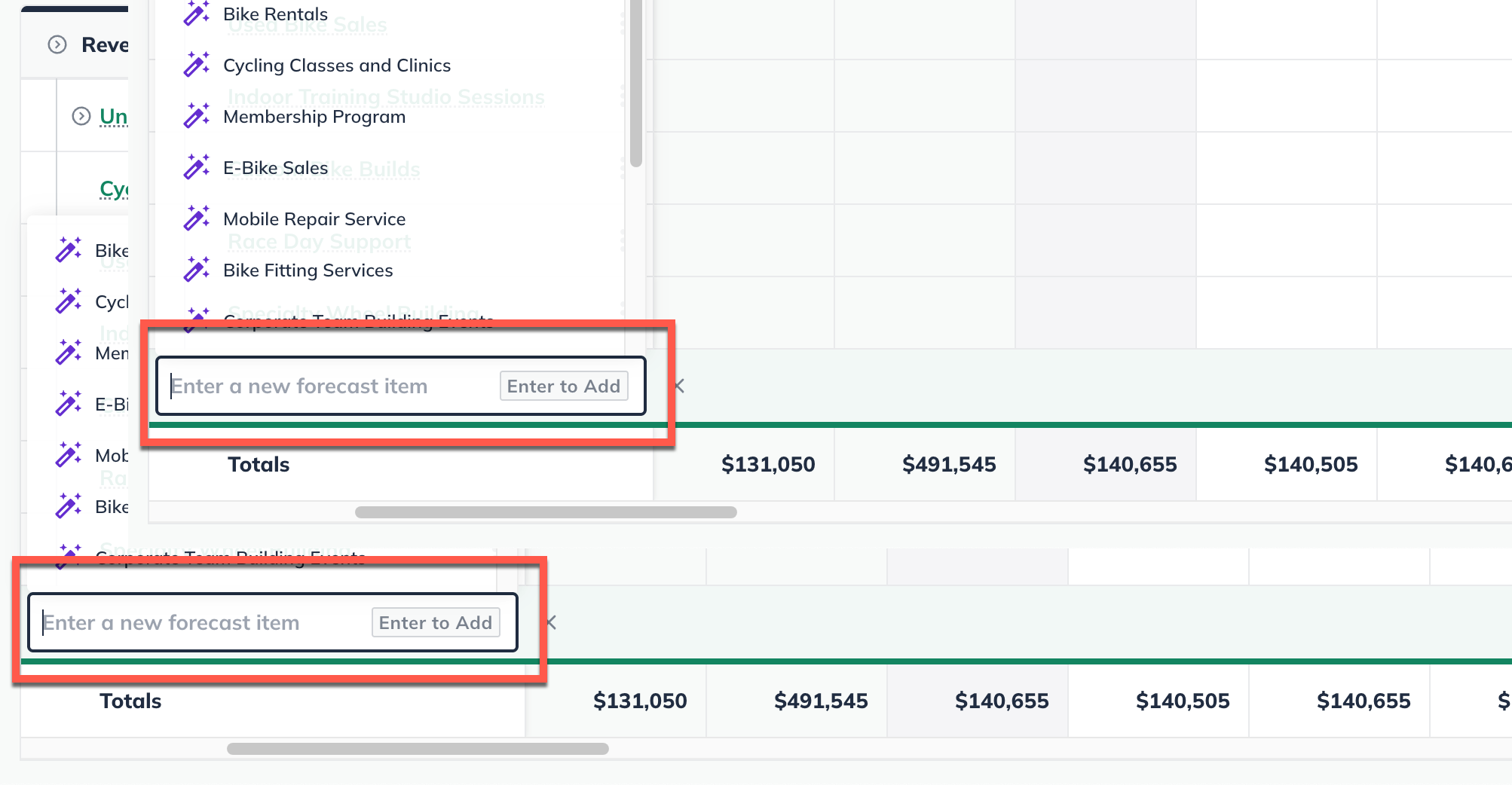This screenshot has height=785, width=1512.
Task: Click the X beside the lower forecast input
Action: point(549,622)
